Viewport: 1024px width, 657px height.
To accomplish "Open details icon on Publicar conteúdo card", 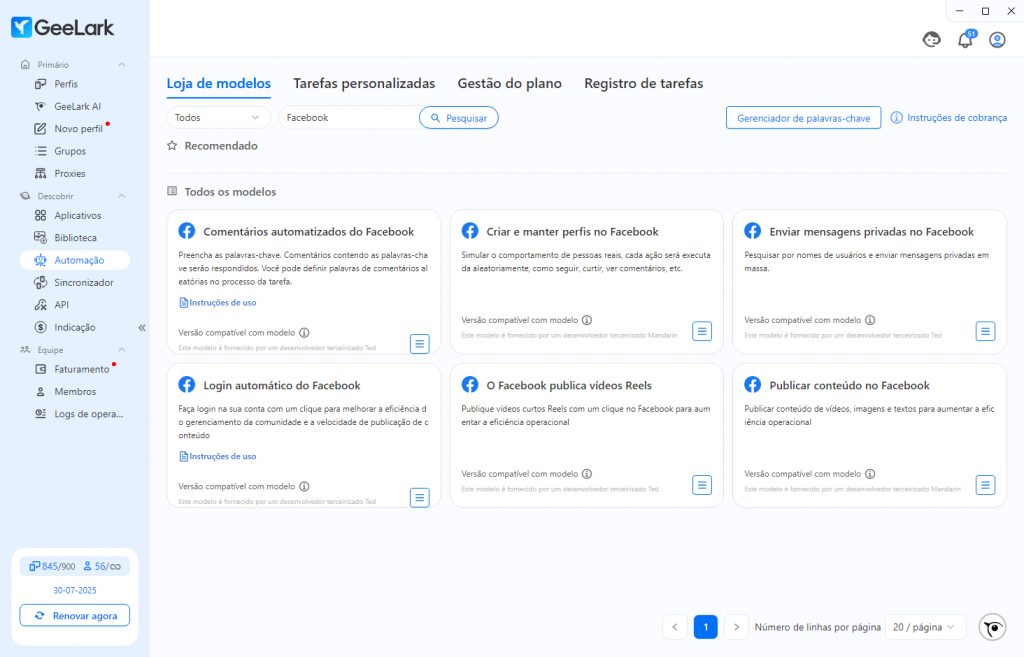I will tap(985, 485).
